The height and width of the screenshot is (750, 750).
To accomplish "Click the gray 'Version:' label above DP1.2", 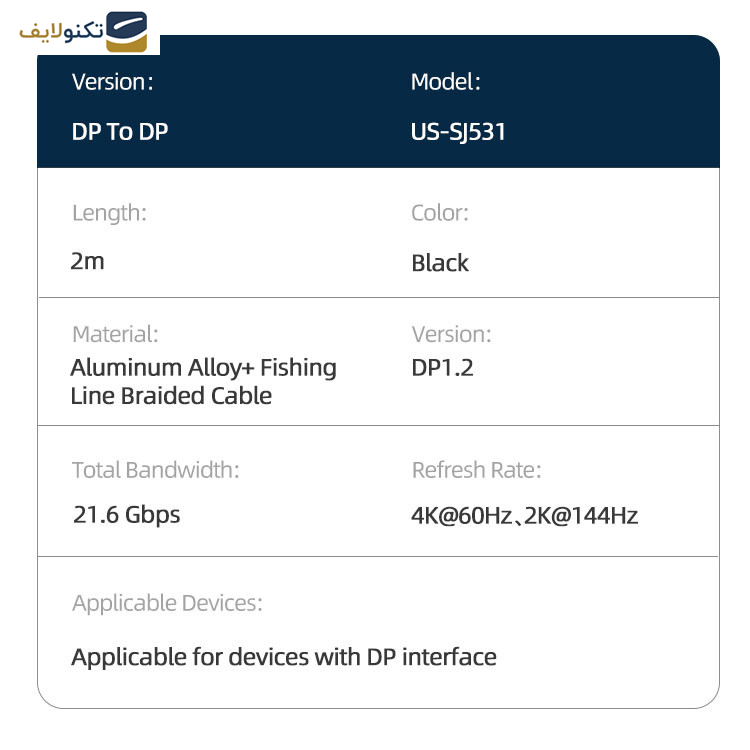I will pos(452,334).
